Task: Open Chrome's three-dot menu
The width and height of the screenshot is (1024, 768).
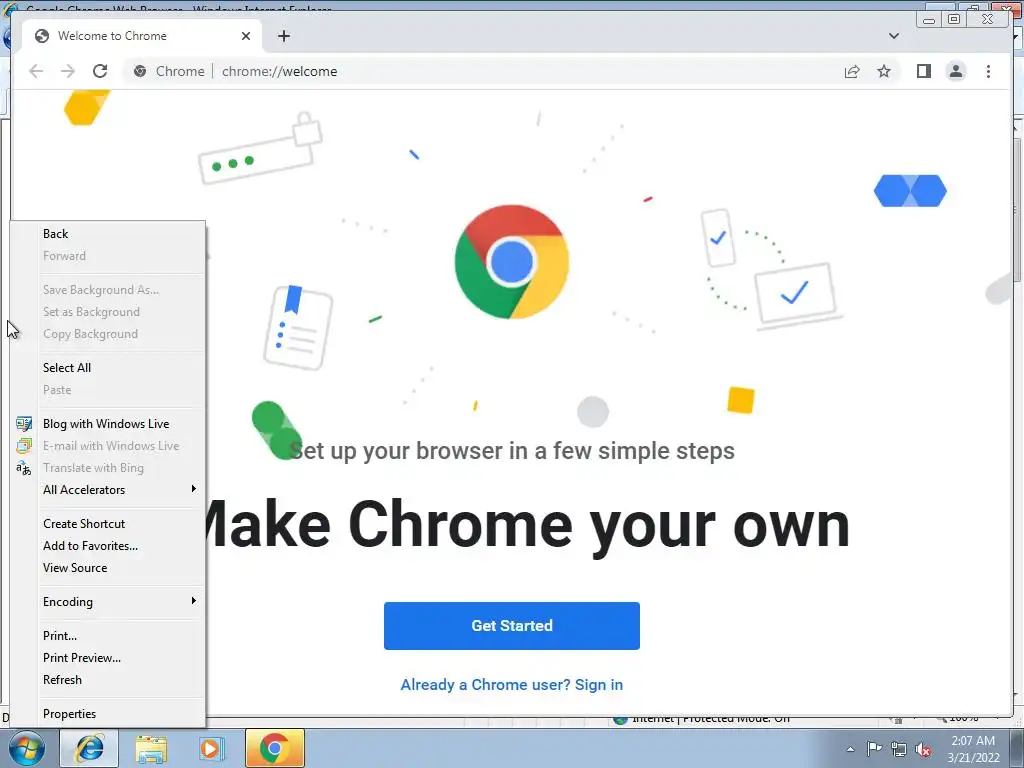Action: click(x=988, y=71)
